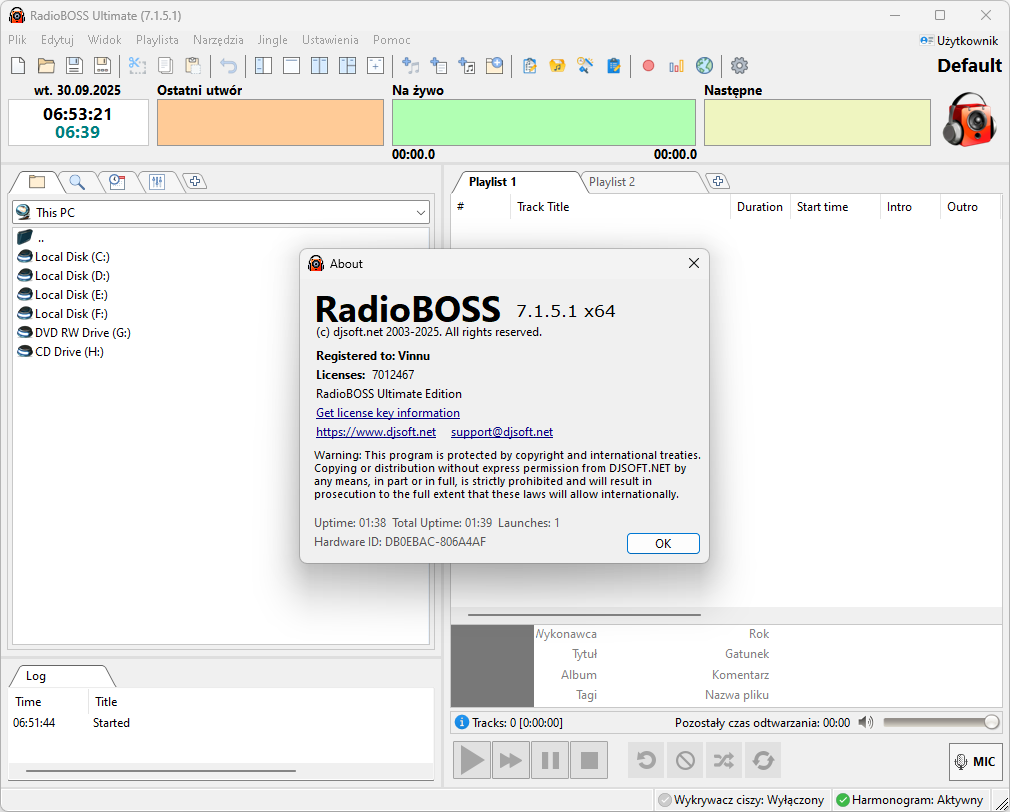Open broadcasting with the globe icon
The image size is (1010, 812).
tap(705, 66)
